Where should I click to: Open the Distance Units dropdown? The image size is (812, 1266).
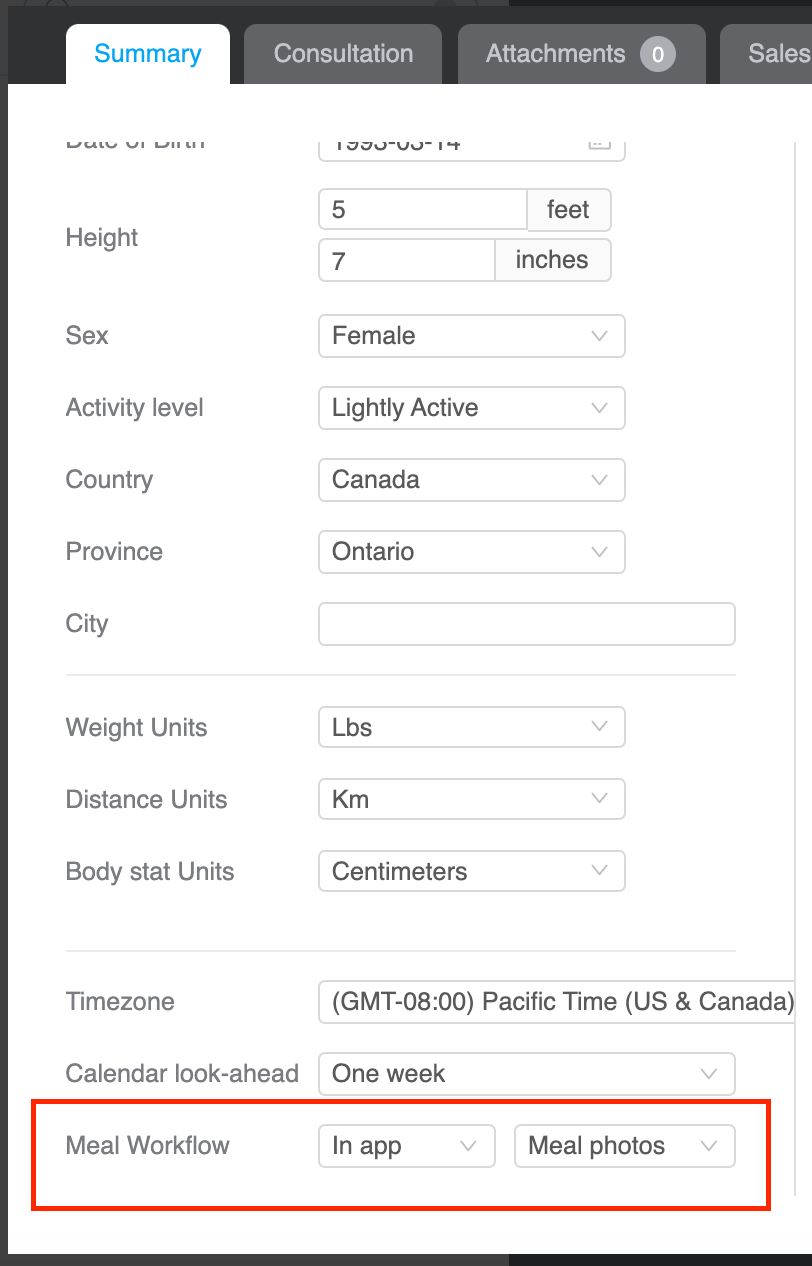(472, 800)
